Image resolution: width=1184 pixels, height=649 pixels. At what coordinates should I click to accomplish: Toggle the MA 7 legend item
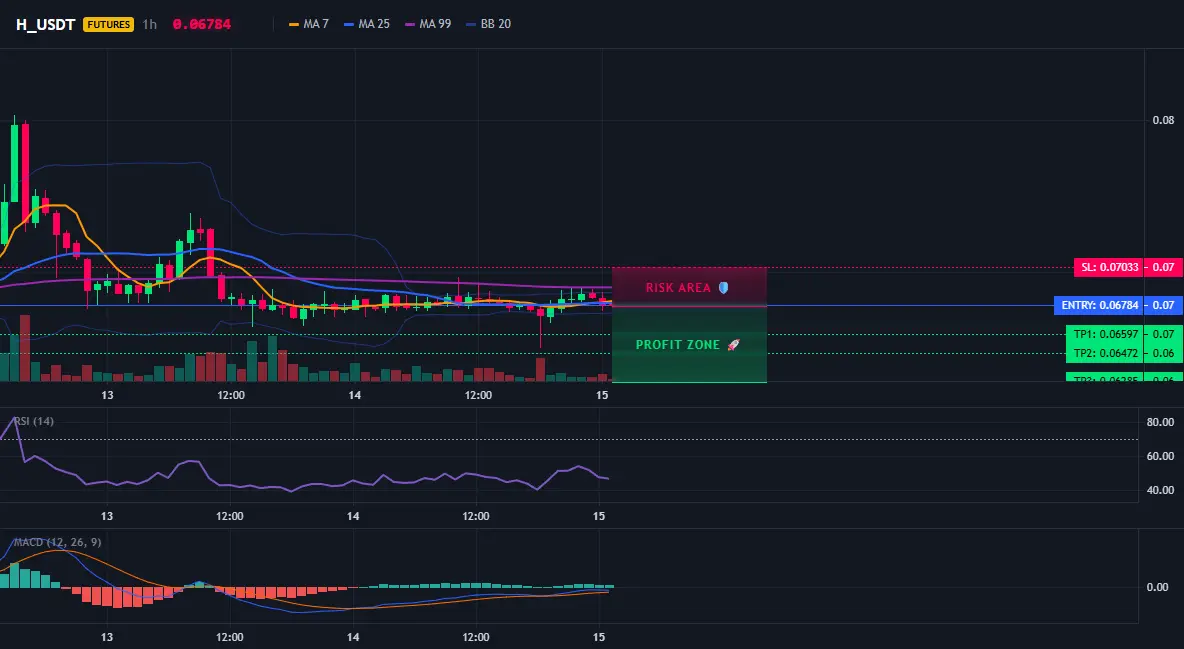pyautogui.click(x=309, y=24)
